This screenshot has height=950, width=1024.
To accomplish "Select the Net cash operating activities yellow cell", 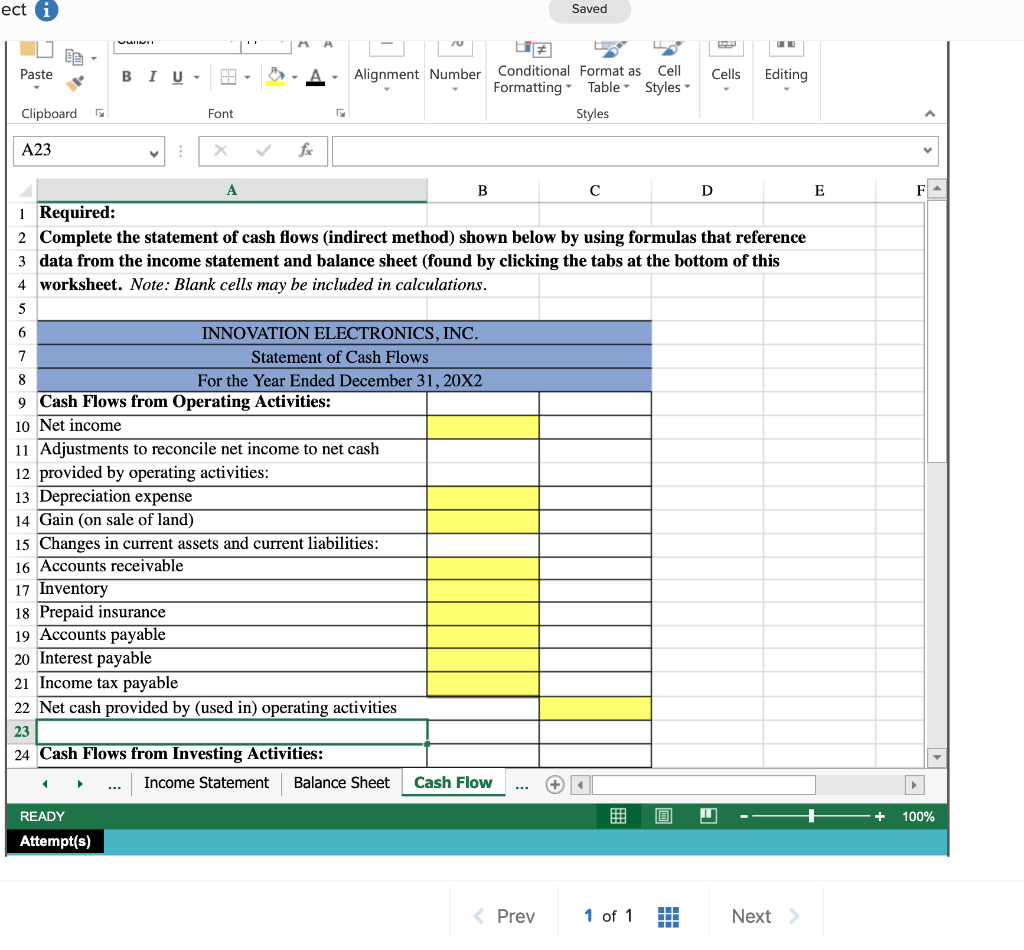I will (595, 708).
